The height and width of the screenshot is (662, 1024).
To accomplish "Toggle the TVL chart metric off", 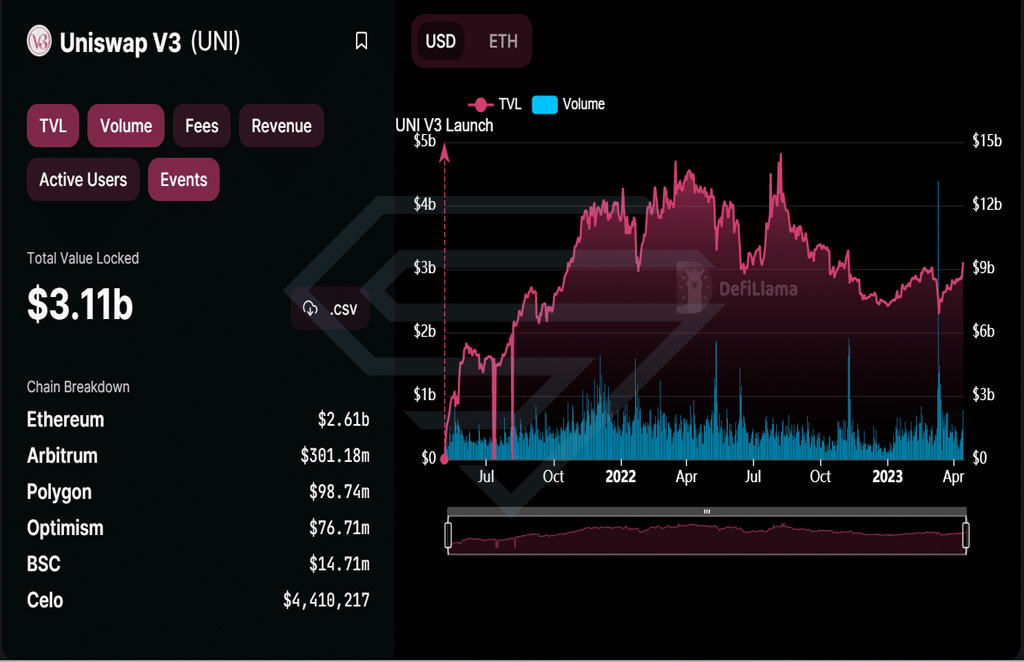I will (53, 125).
